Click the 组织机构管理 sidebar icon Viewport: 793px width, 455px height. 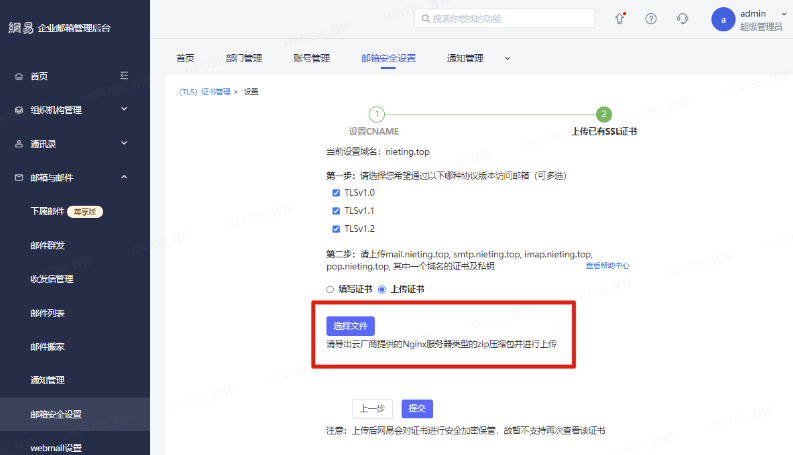coord(20,110)
